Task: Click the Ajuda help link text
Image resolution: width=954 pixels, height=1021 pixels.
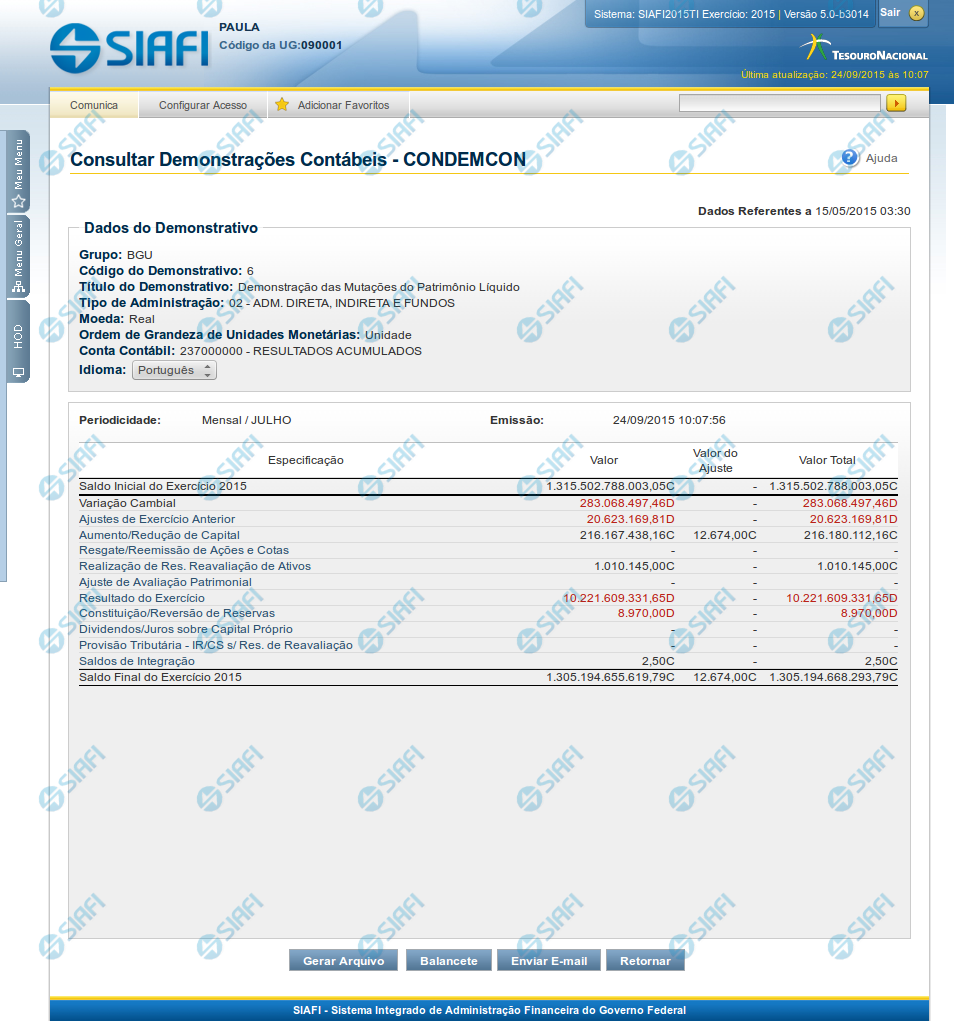Action: 881,158
